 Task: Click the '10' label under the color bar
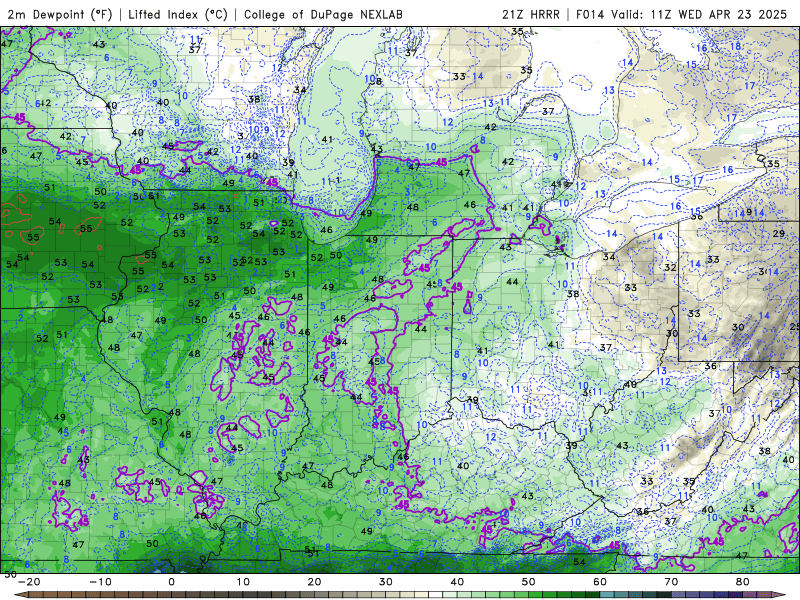coord(243,582)
